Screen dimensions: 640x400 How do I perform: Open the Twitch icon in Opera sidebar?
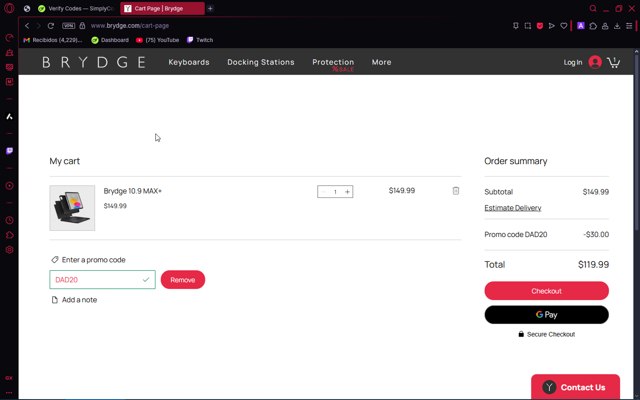9,151
